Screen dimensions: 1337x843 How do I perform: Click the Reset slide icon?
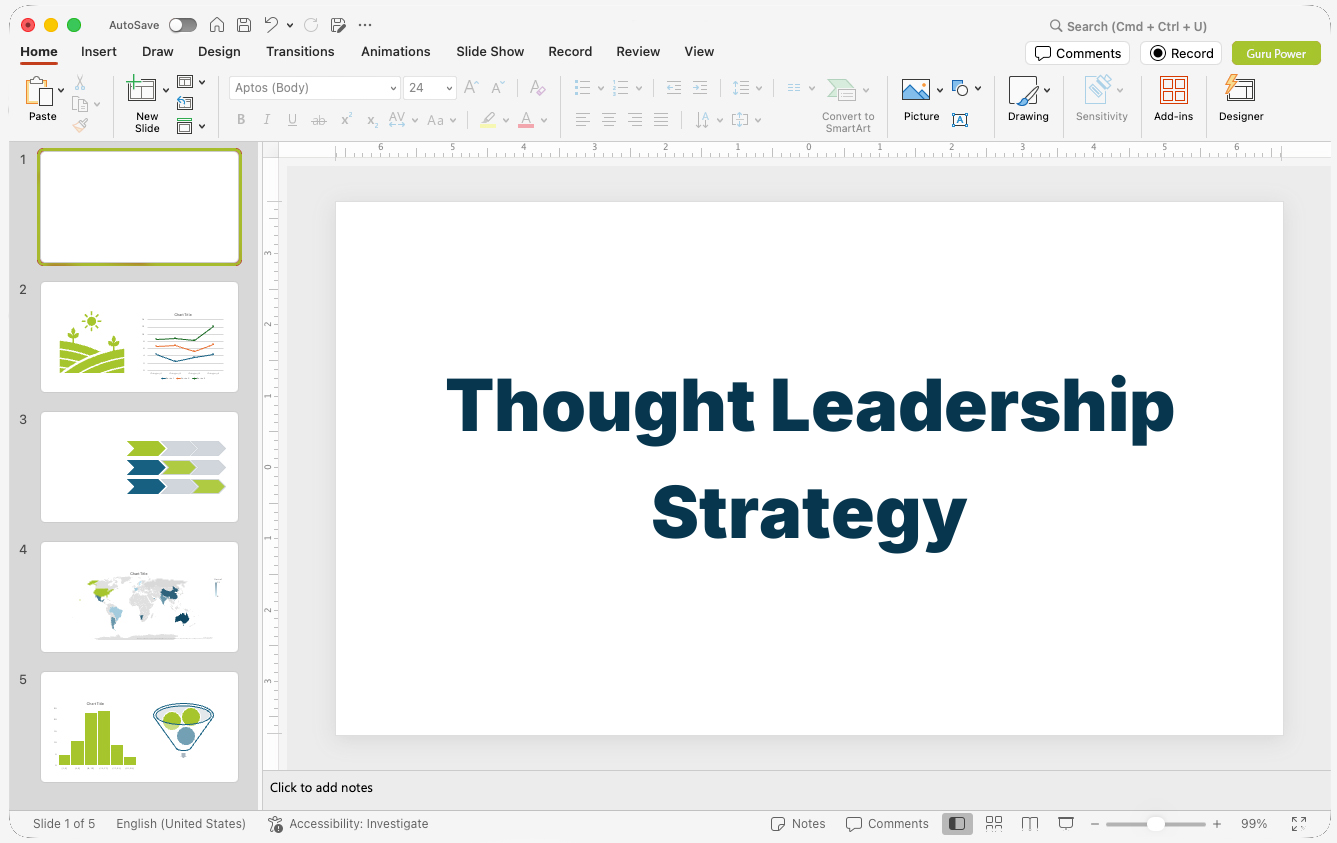(x=185, y=103)
